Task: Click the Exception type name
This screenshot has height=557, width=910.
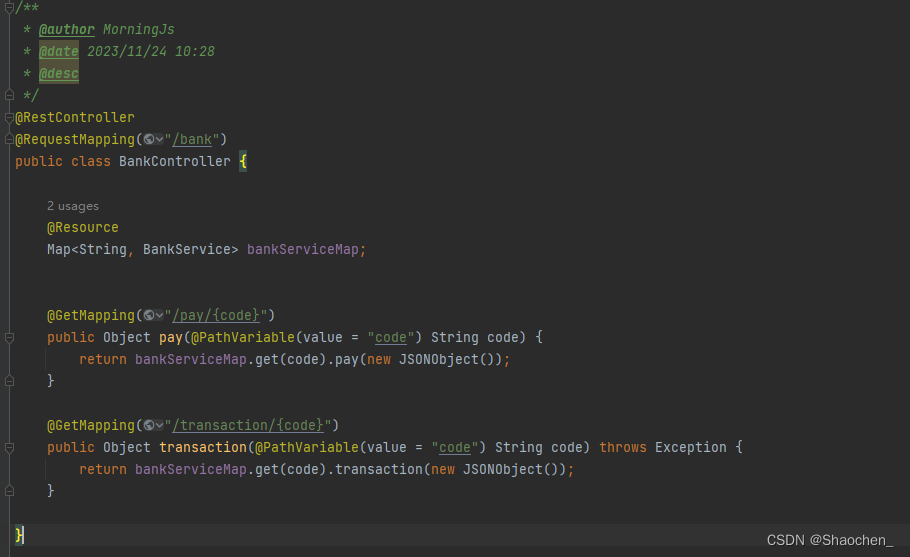Action: (x=691, y=447)
